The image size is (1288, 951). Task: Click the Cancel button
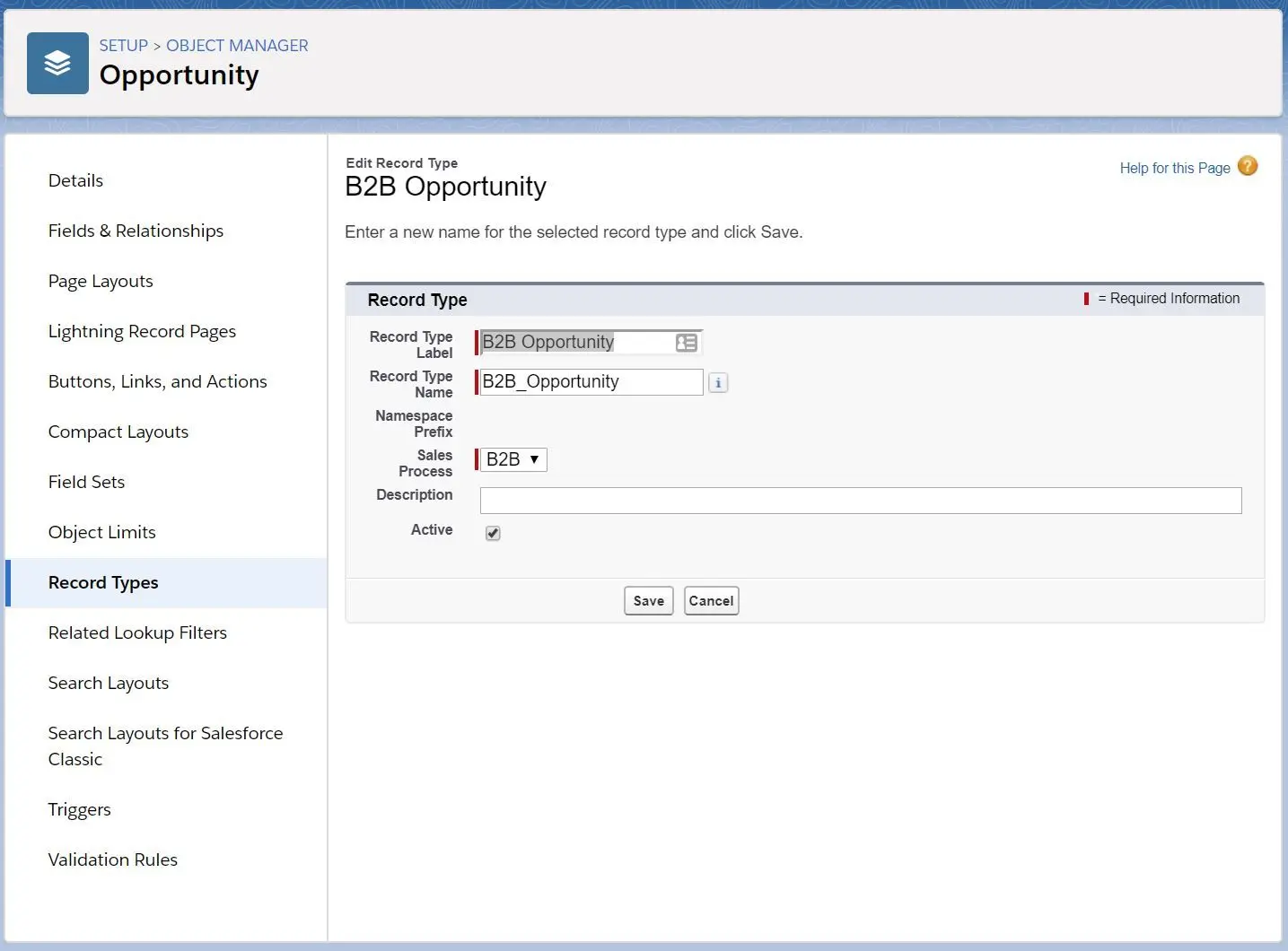(711, 601)
